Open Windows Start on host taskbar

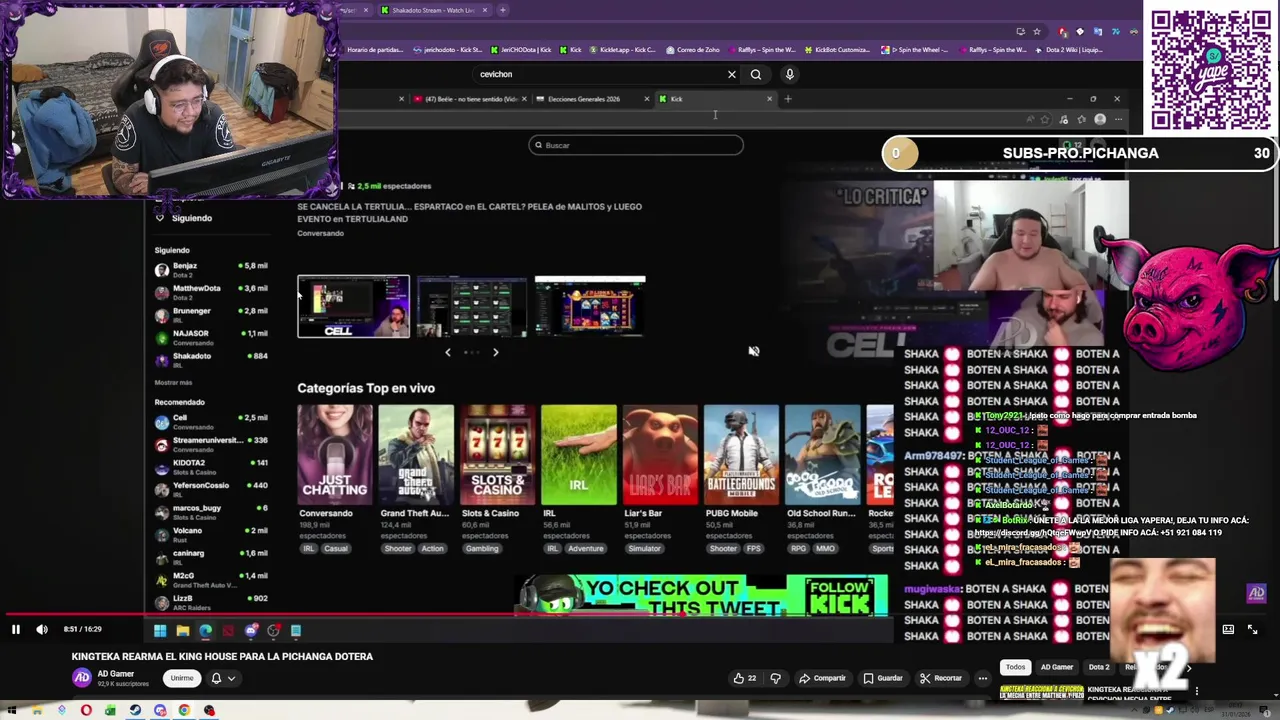coord(12,711)
